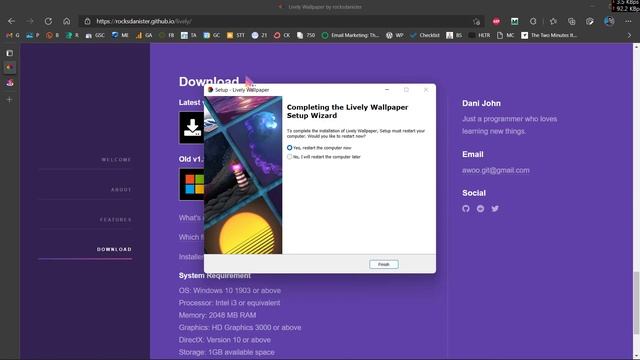
Task: Open the GA bookmark
Action: 144,36
